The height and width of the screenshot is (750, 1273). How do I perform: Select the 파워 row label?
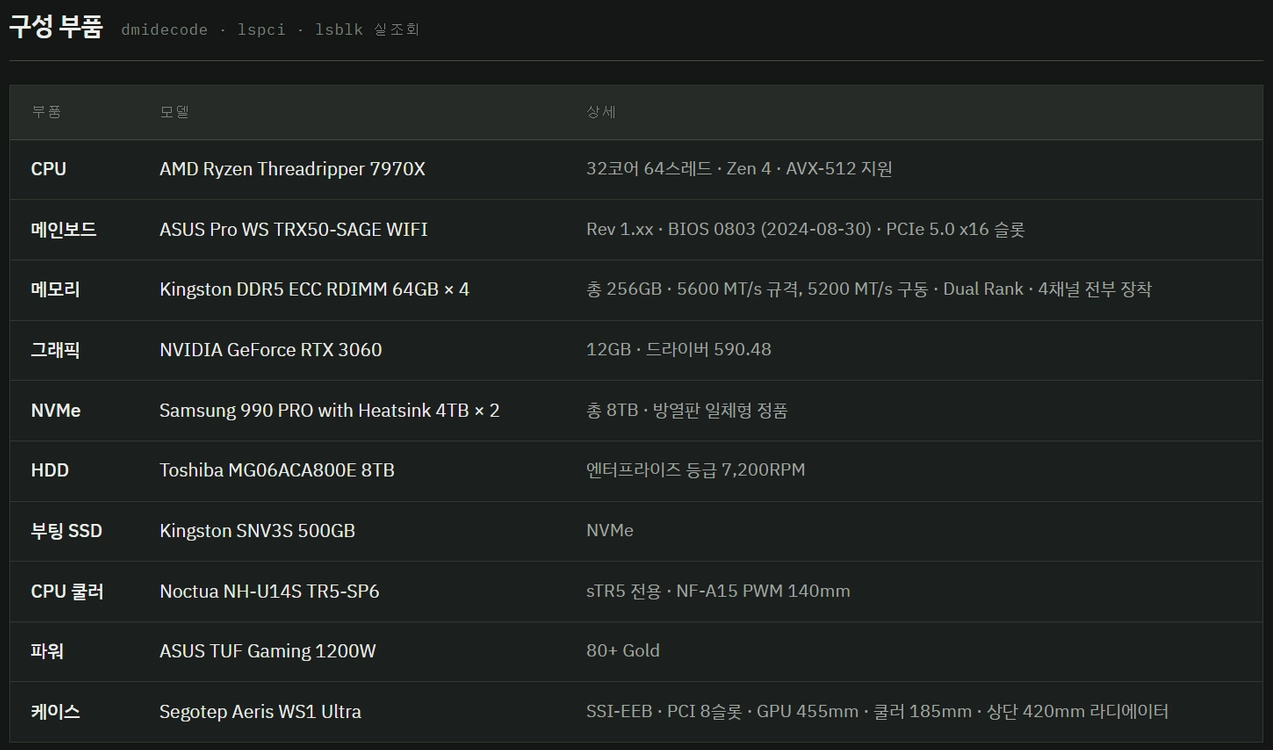coord(47,651)
